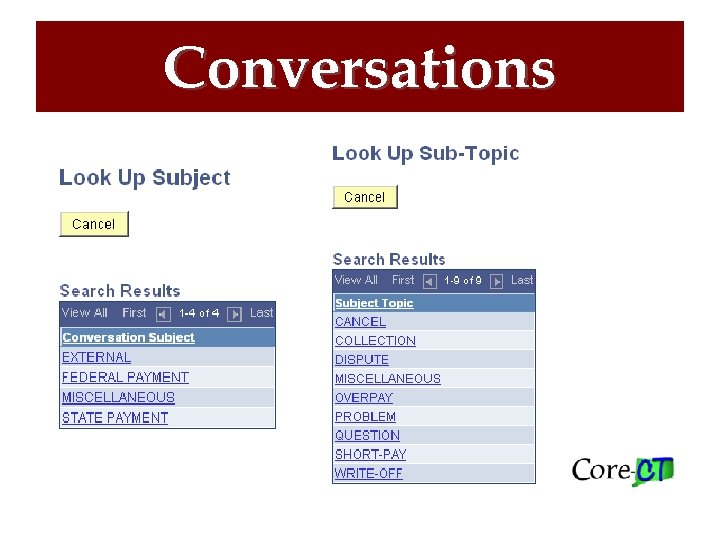Select EXTERNAL conversation subject
The width and height of the screenshot is (720, 540).
[x=96, y=357]
